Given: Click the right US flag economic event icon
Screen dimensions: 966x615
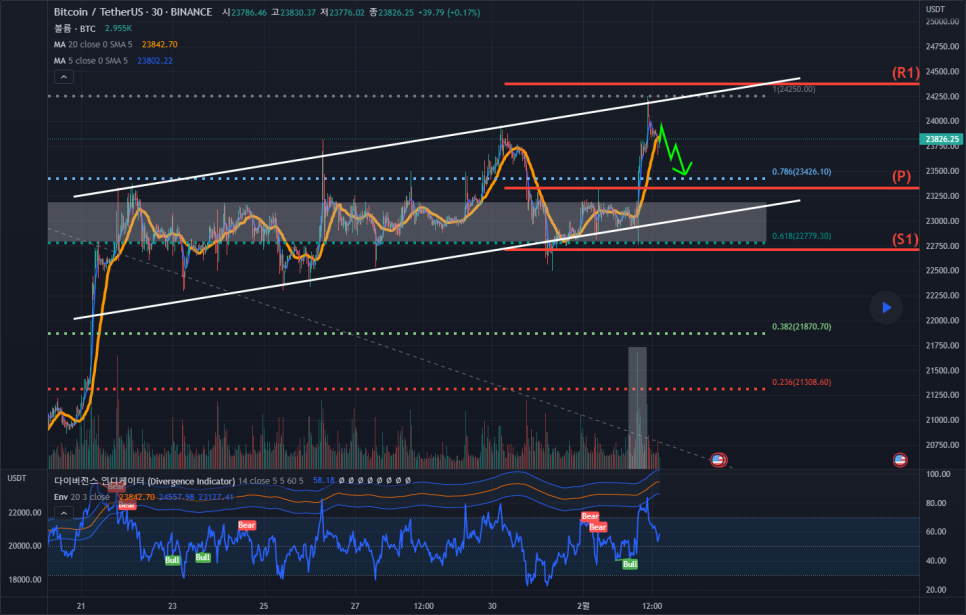Looking at the screenshot, I should point(899,460).
